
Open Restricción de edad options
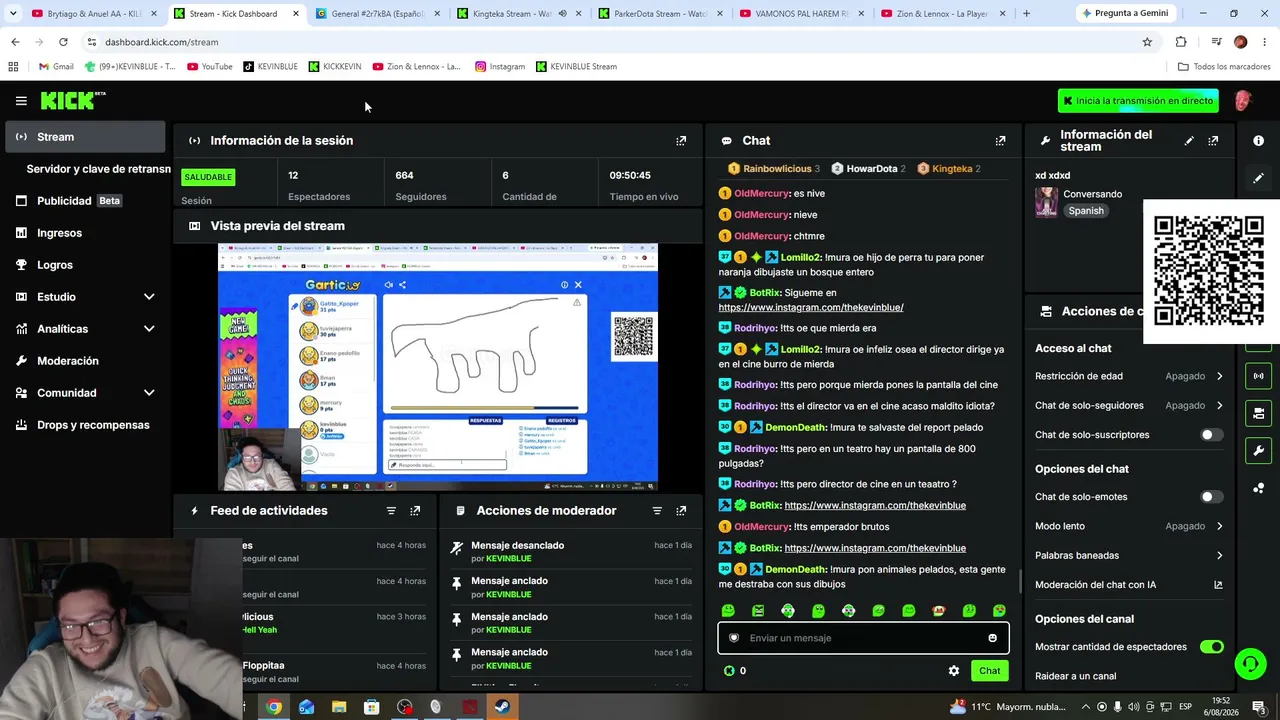coord(1129,376)
